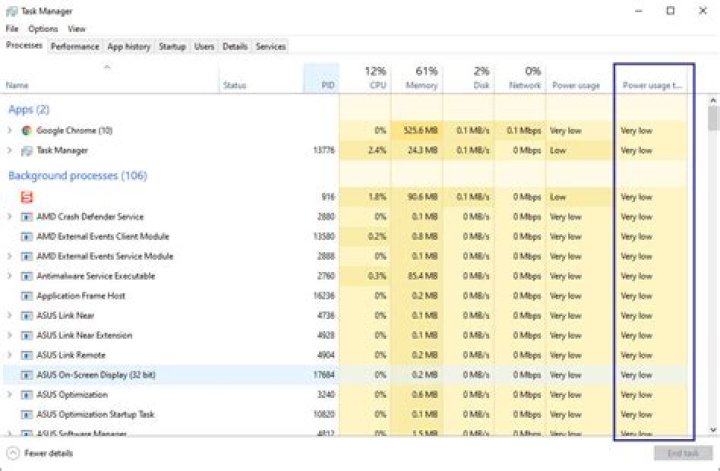Click the End task button

(683, 453)
